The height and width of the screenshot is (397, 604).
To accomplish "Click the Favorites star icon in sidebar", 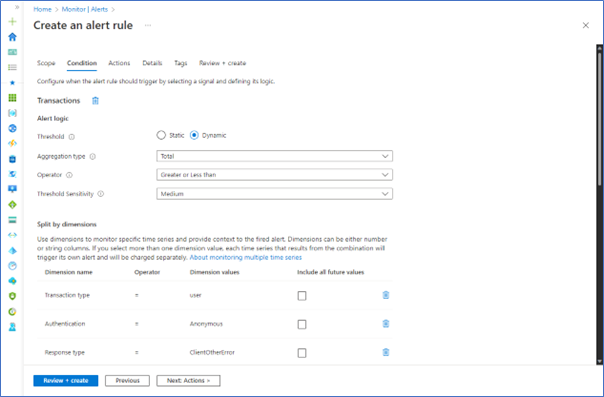I will (x=12, y=82).
